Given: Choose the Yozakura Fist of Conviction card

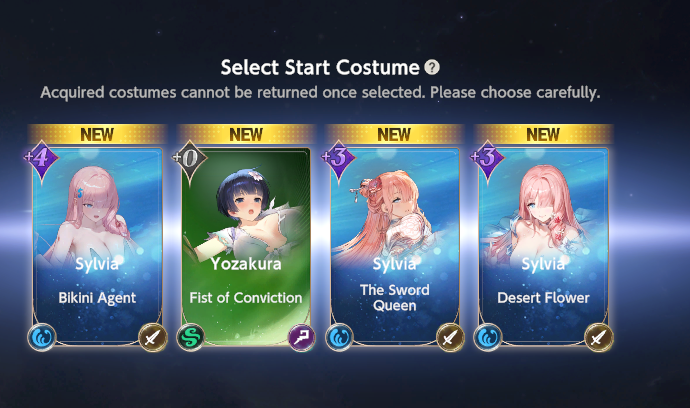Looking at the screenshot, I should point(246,246).
